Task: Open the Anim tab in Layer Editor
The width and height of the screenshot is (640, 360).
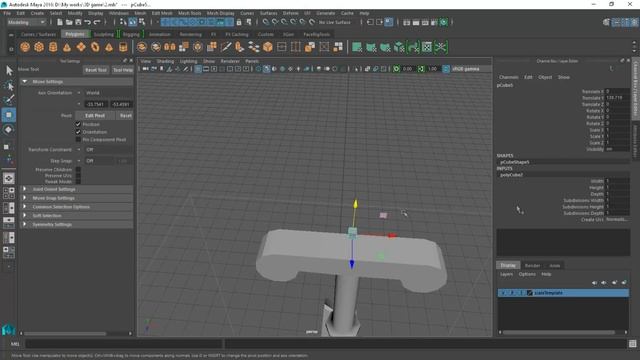Action: pyautogui.click(x=555, y=266)
